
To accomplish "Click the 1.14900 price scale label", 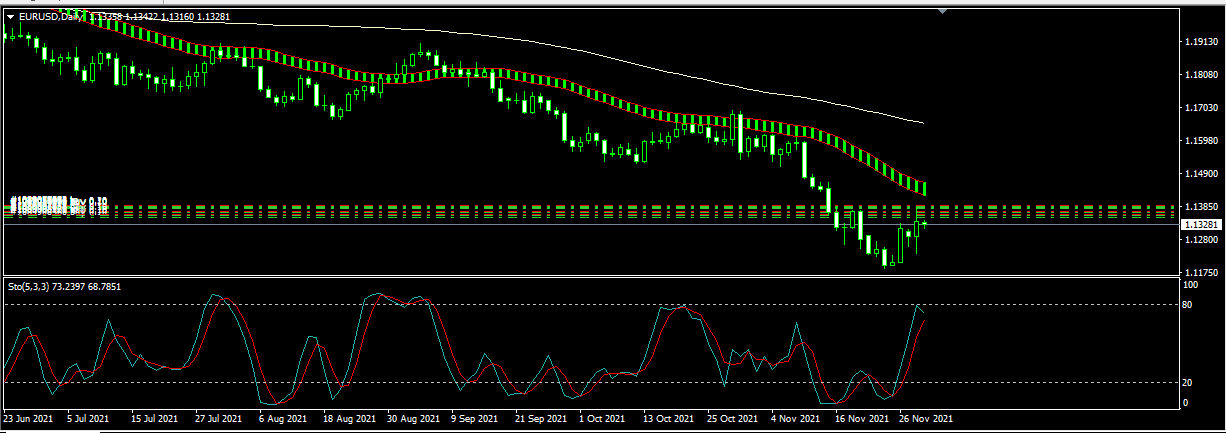I will pos(1199,174).
